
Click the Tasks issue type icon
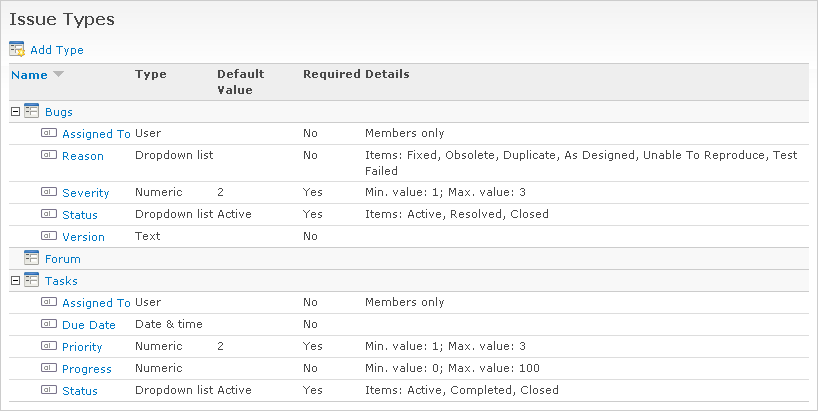click(x=31, y=280)
